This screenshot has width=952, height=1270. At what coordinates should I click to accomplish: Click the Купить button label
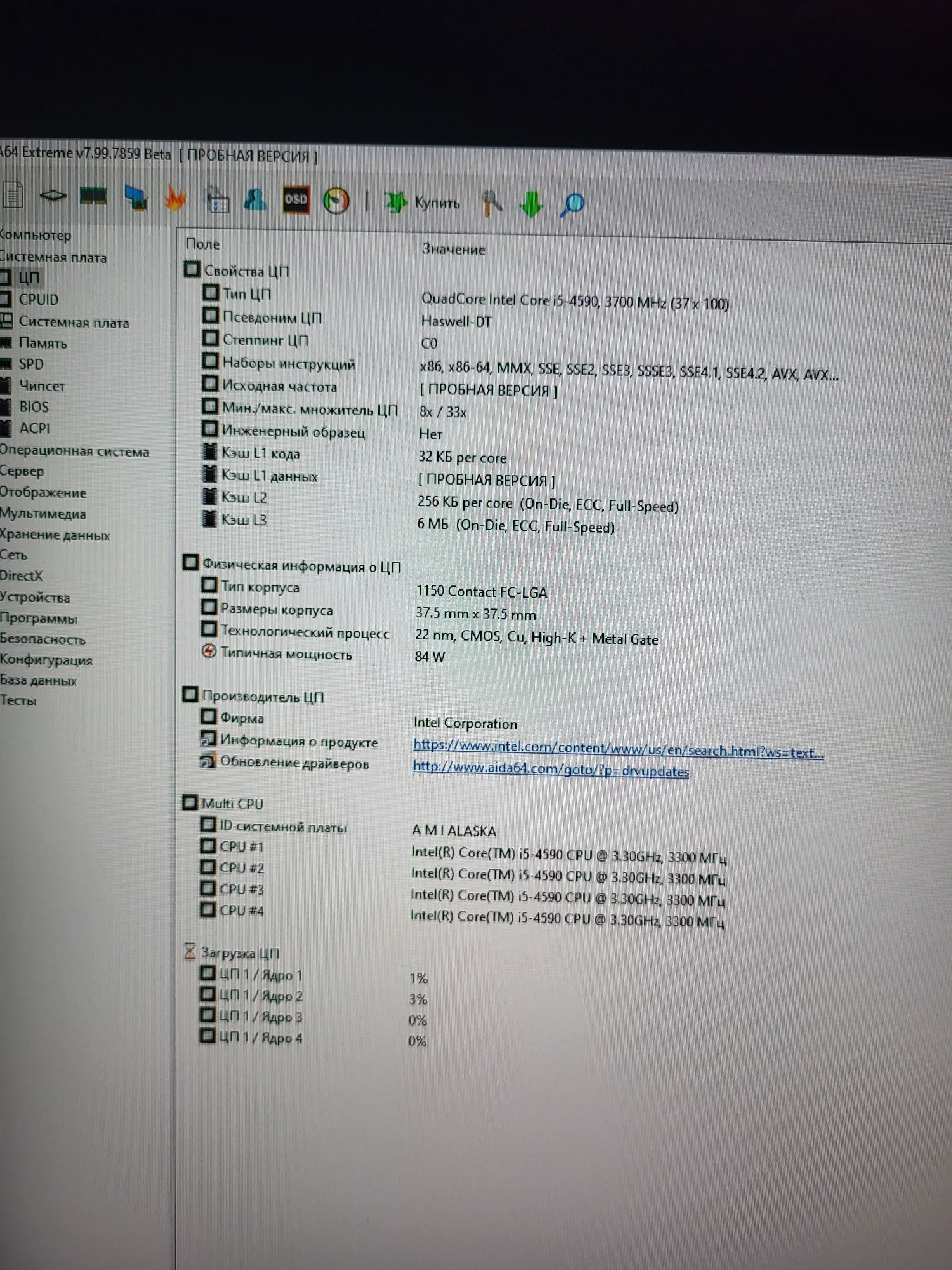pos(437,203)
